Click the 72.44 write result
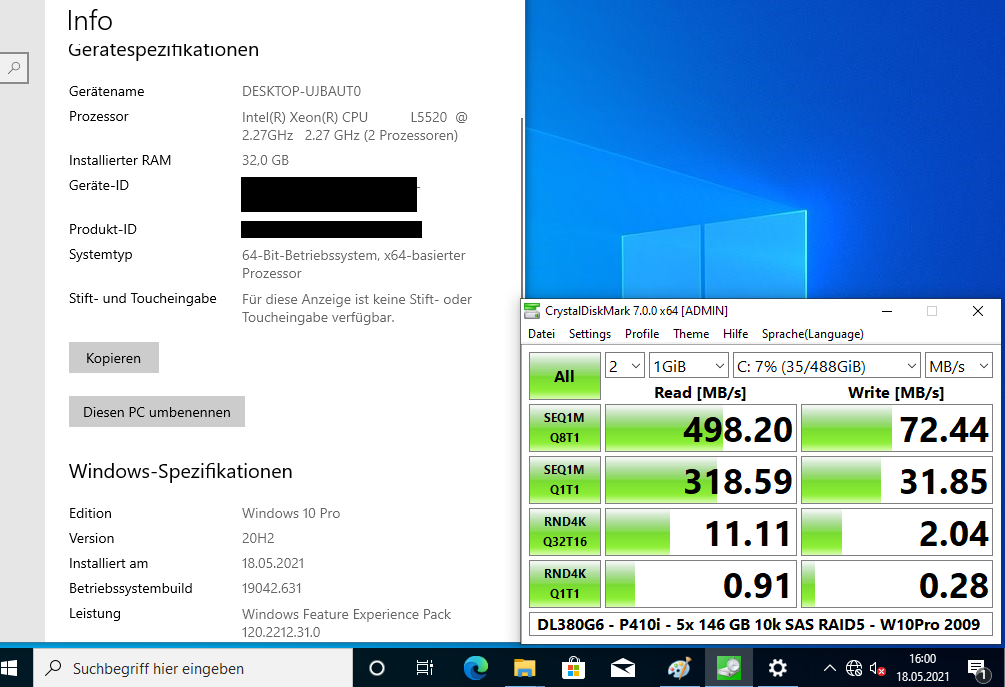Image resolution: width=1005 pixels, height=687 pixels. (897, 428)
